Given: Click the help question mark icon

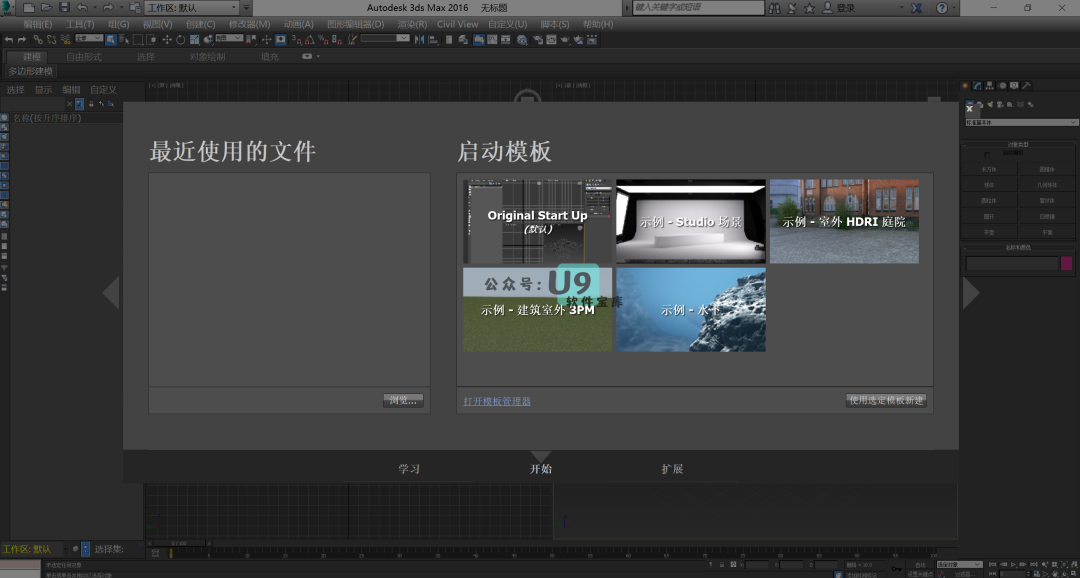Looking at the screenshot, I should [x=941, y=8].
